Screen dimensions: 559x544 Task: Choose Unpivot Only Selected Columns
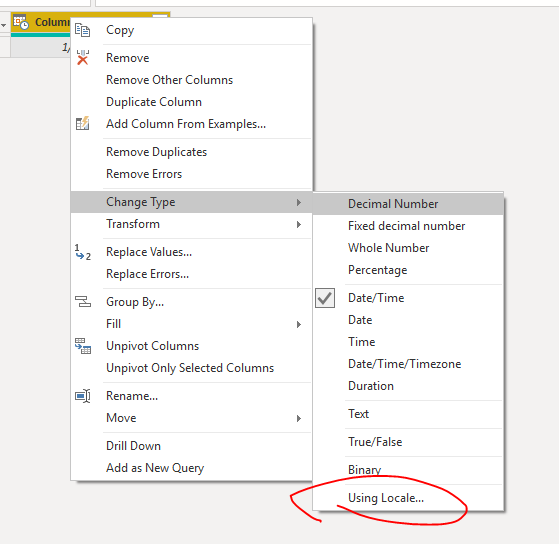191,368
